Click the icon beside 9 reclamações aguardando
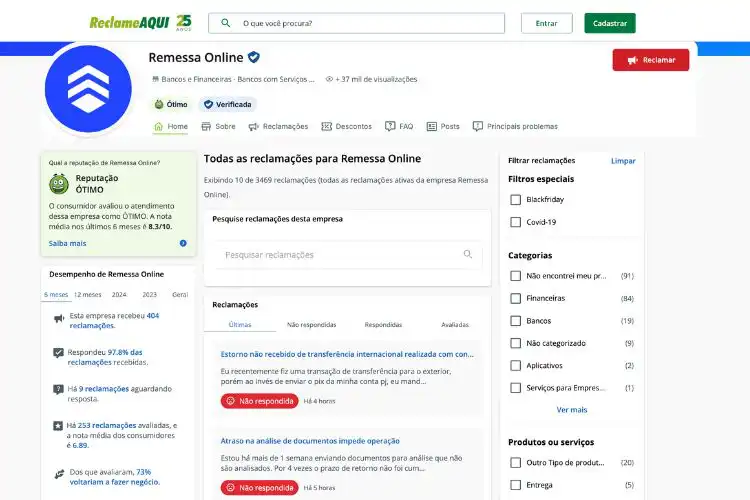Screen dimensions: 750x500 [x=58, y=389]
